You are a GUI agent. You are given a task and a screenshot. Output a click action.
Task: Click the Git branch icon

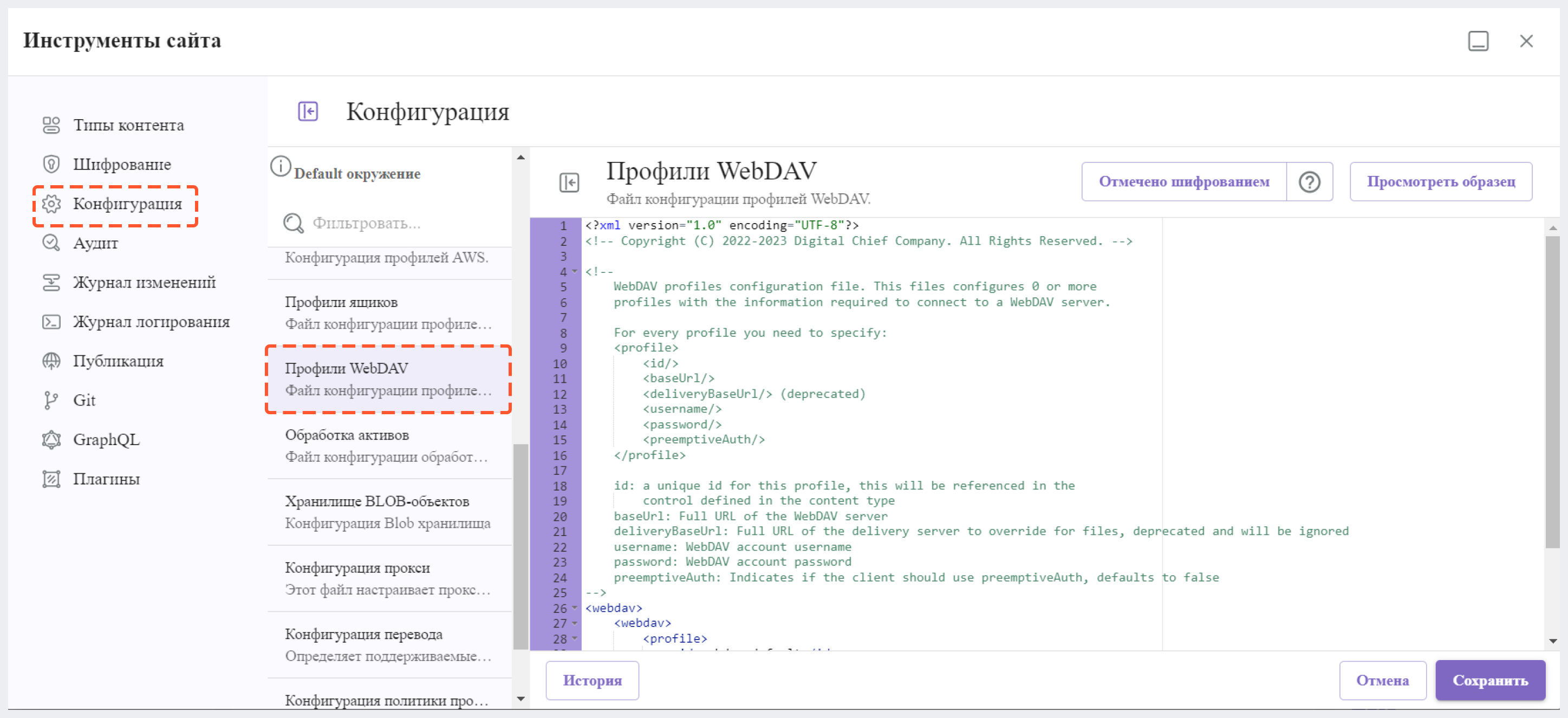(51, 400)
